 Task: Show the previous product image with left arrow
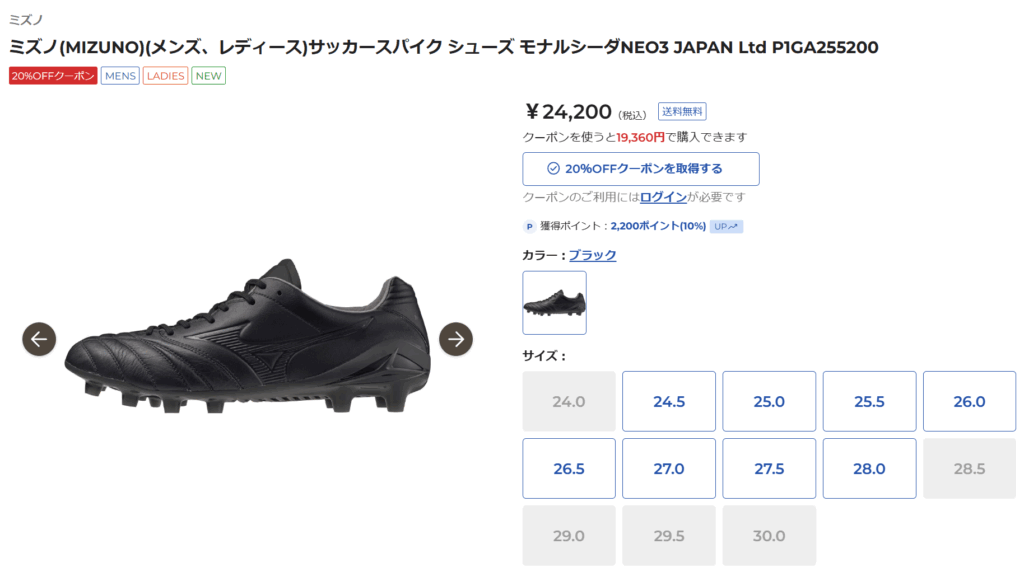tap(39, 339)
